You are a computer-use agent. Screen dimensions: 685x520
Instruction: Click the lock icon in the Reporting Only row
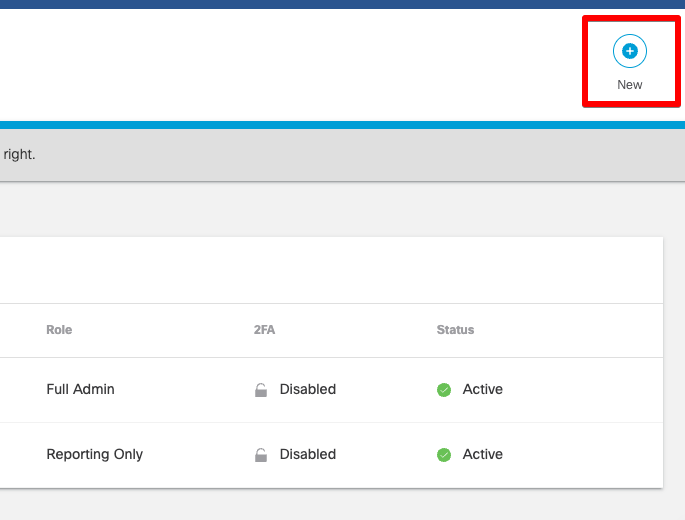[x=261, y=455]
